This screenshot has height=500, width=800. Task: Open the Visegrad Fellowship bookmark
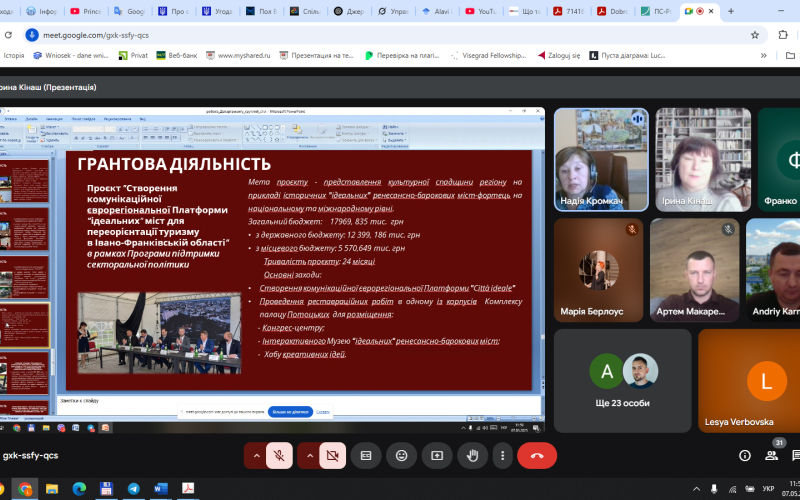[x=488, y=56]
